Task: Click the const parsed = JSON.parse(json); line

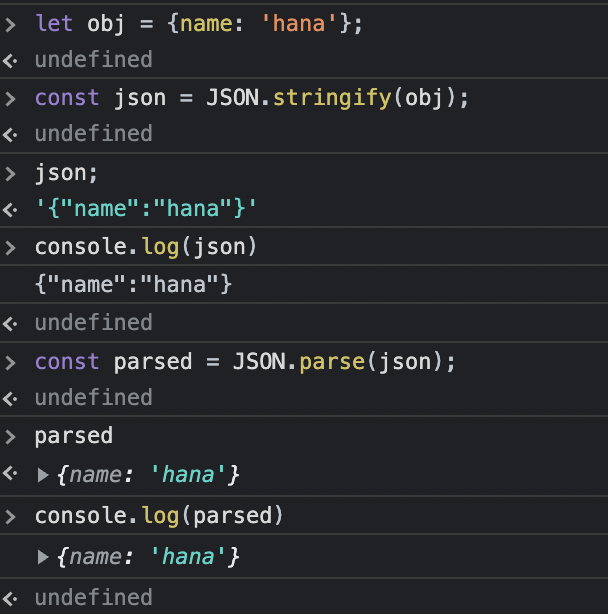Action: [245, 361]
